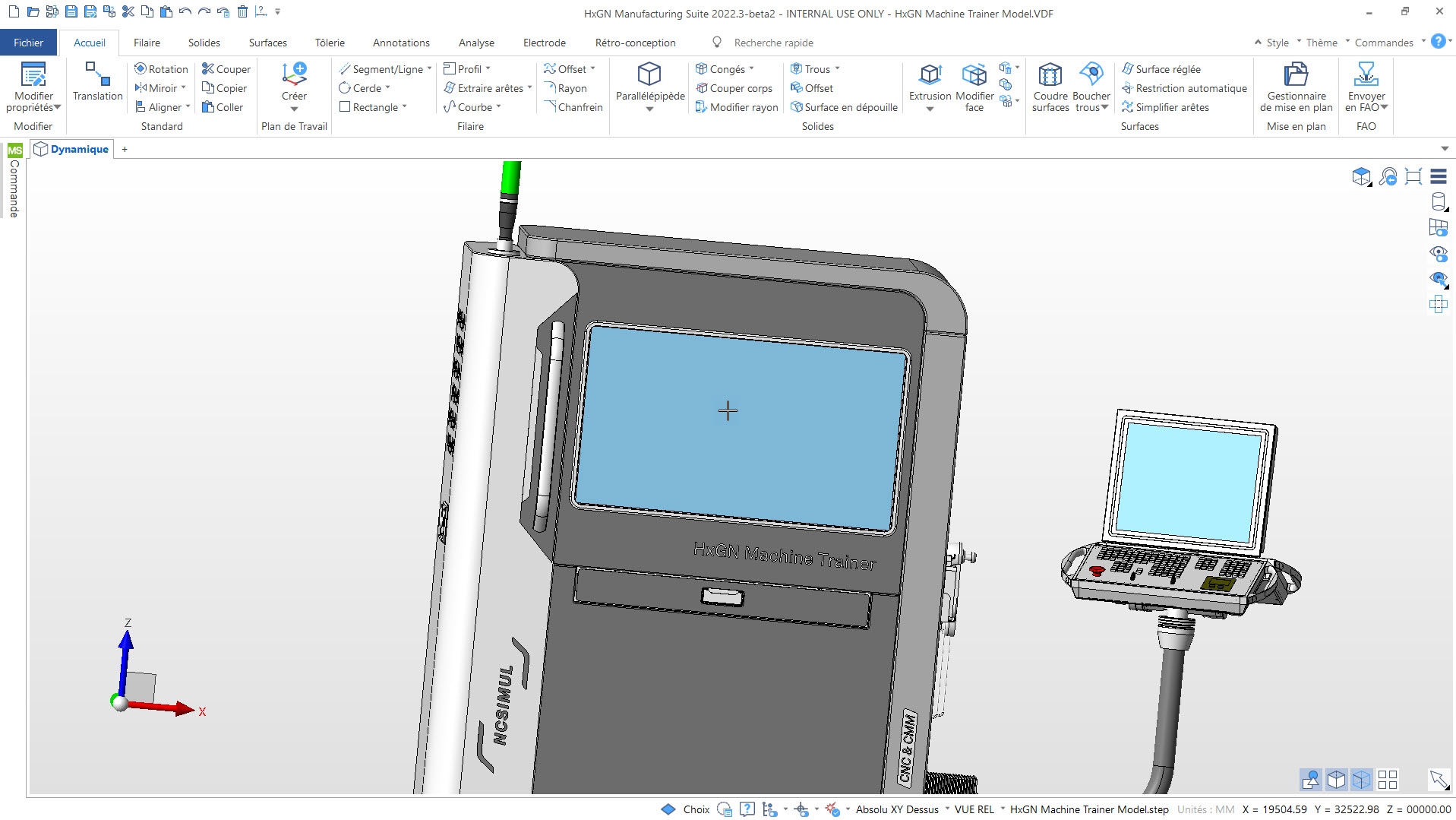
Task: Click the Undo arrow icon
Action: [185, 11]
